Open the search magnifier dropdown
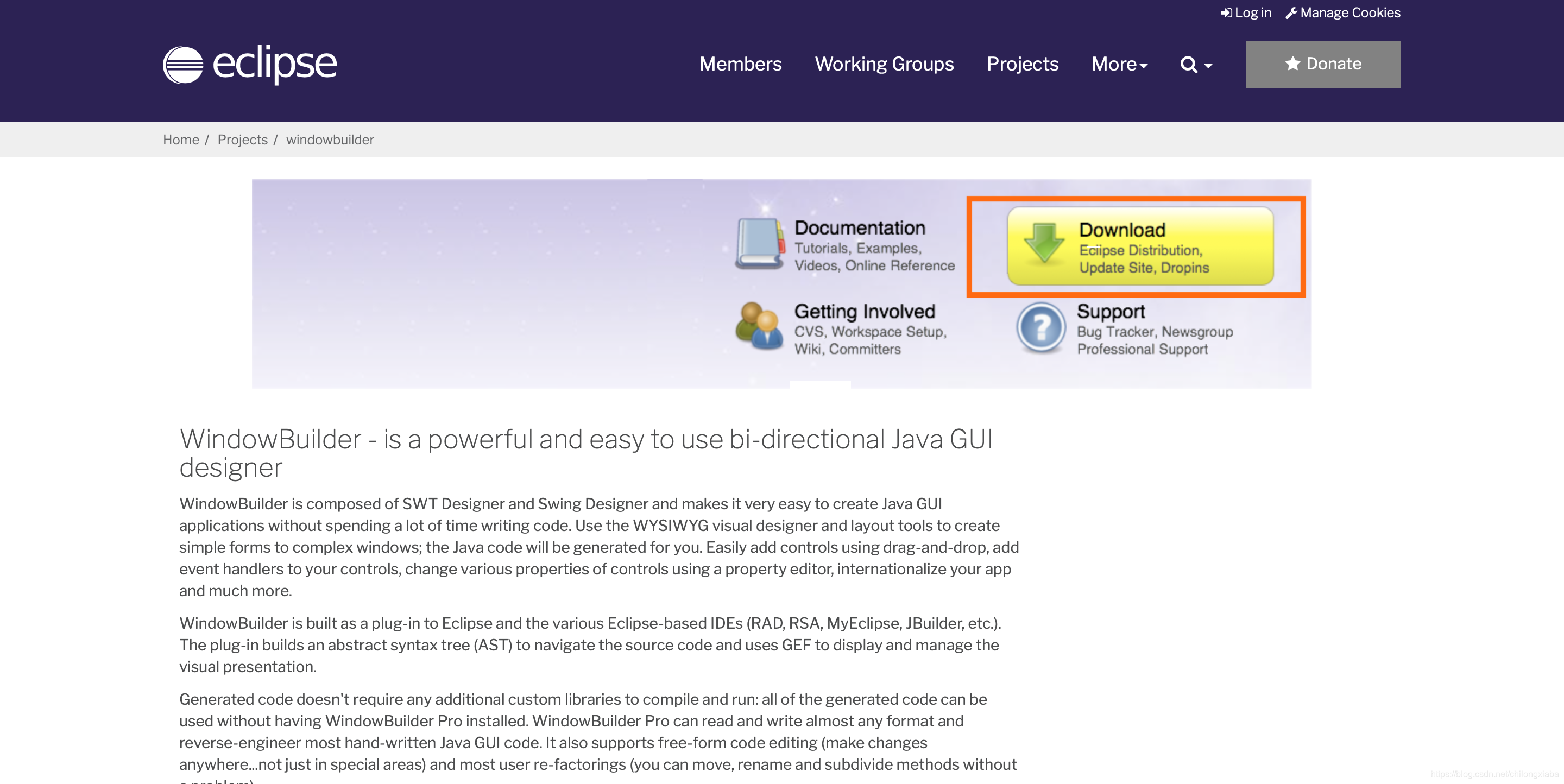This screenshot has width=1564, height=784. point(1195,64)
